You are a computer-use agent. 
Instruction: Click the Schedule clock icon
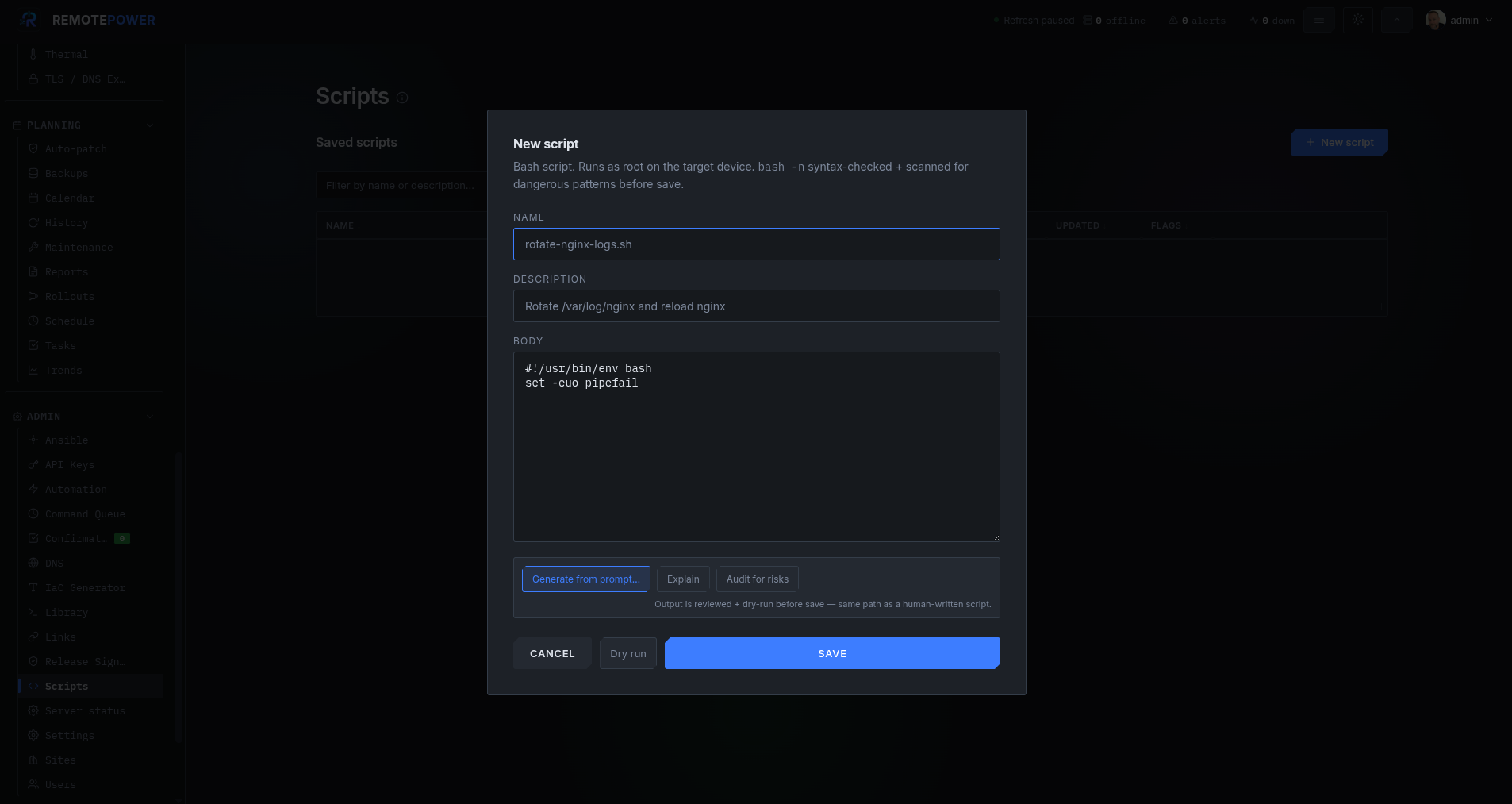33,321
